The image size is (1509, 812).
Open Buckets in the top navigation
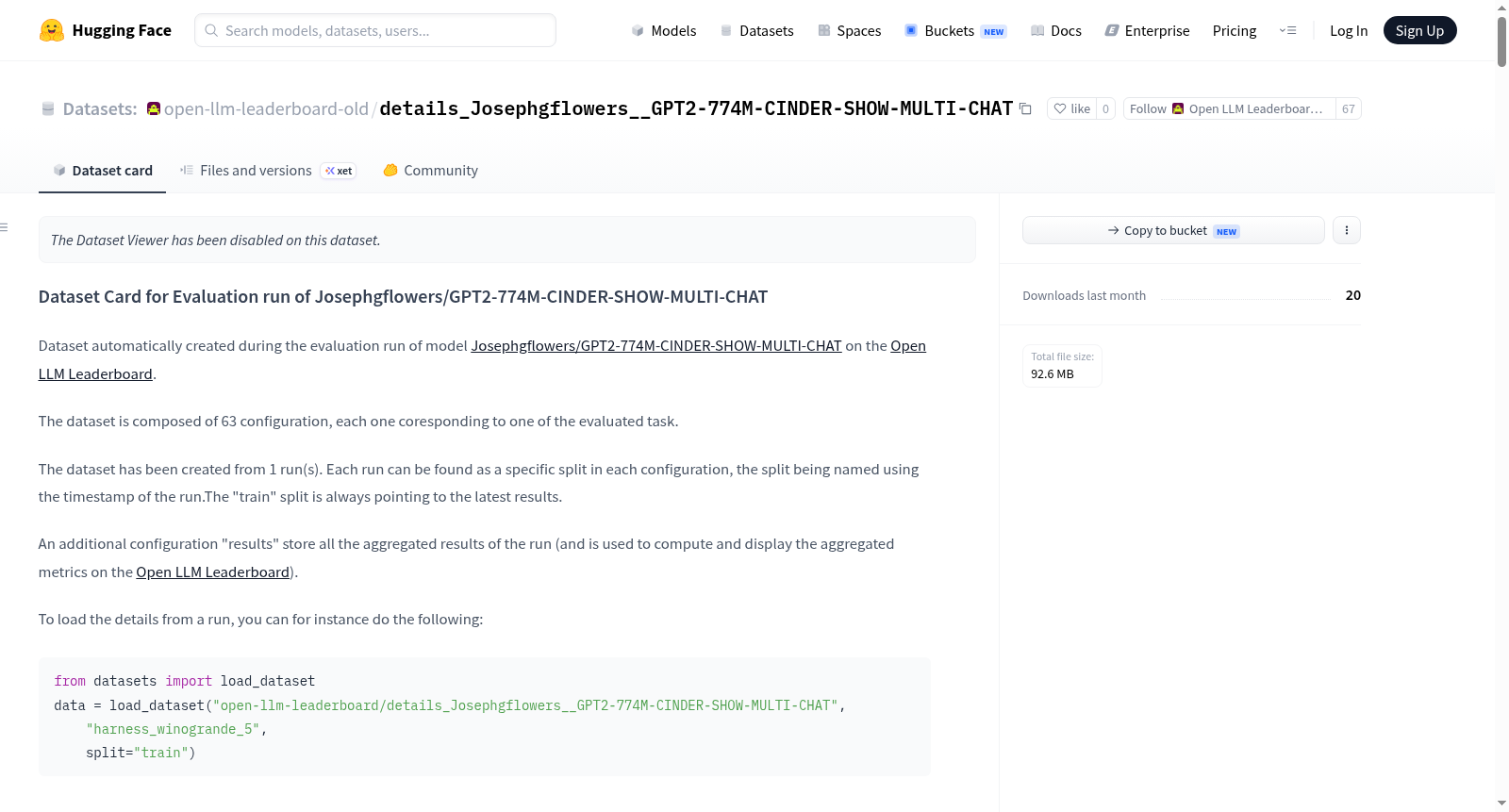[x=955, y=30]
